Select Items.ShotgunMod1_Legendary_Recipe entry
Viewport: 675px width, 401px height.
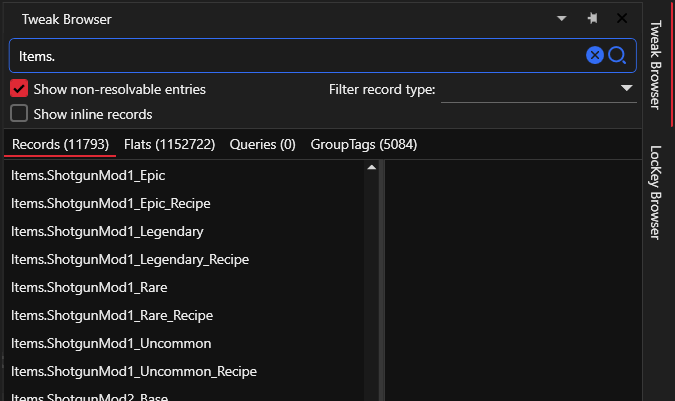click(130, 259)
